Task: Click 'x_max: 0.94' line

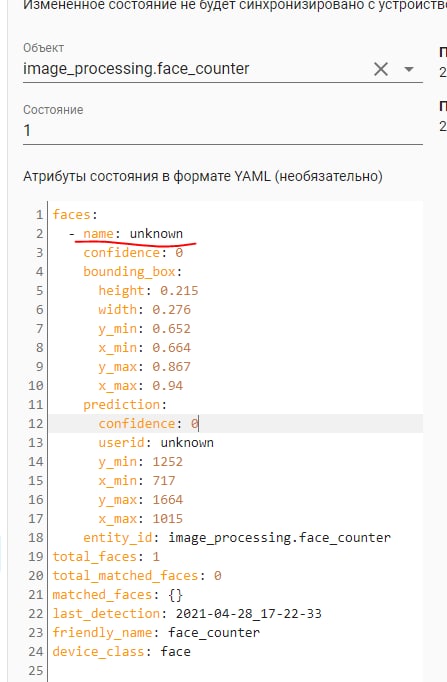Action: [x=140, y=386]
